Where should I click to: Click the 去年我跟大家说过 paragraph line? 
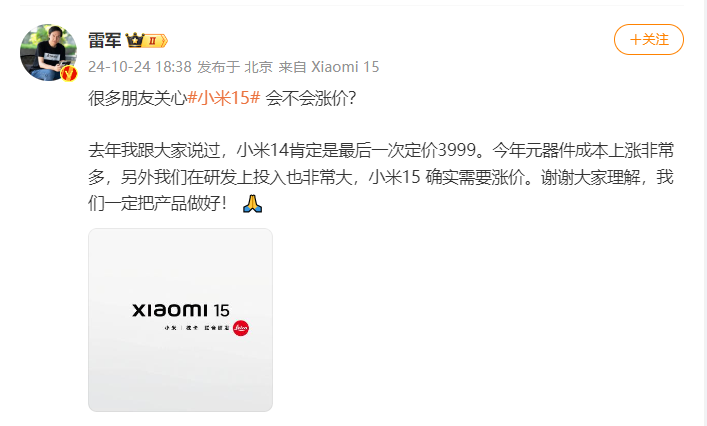(381, 150)
